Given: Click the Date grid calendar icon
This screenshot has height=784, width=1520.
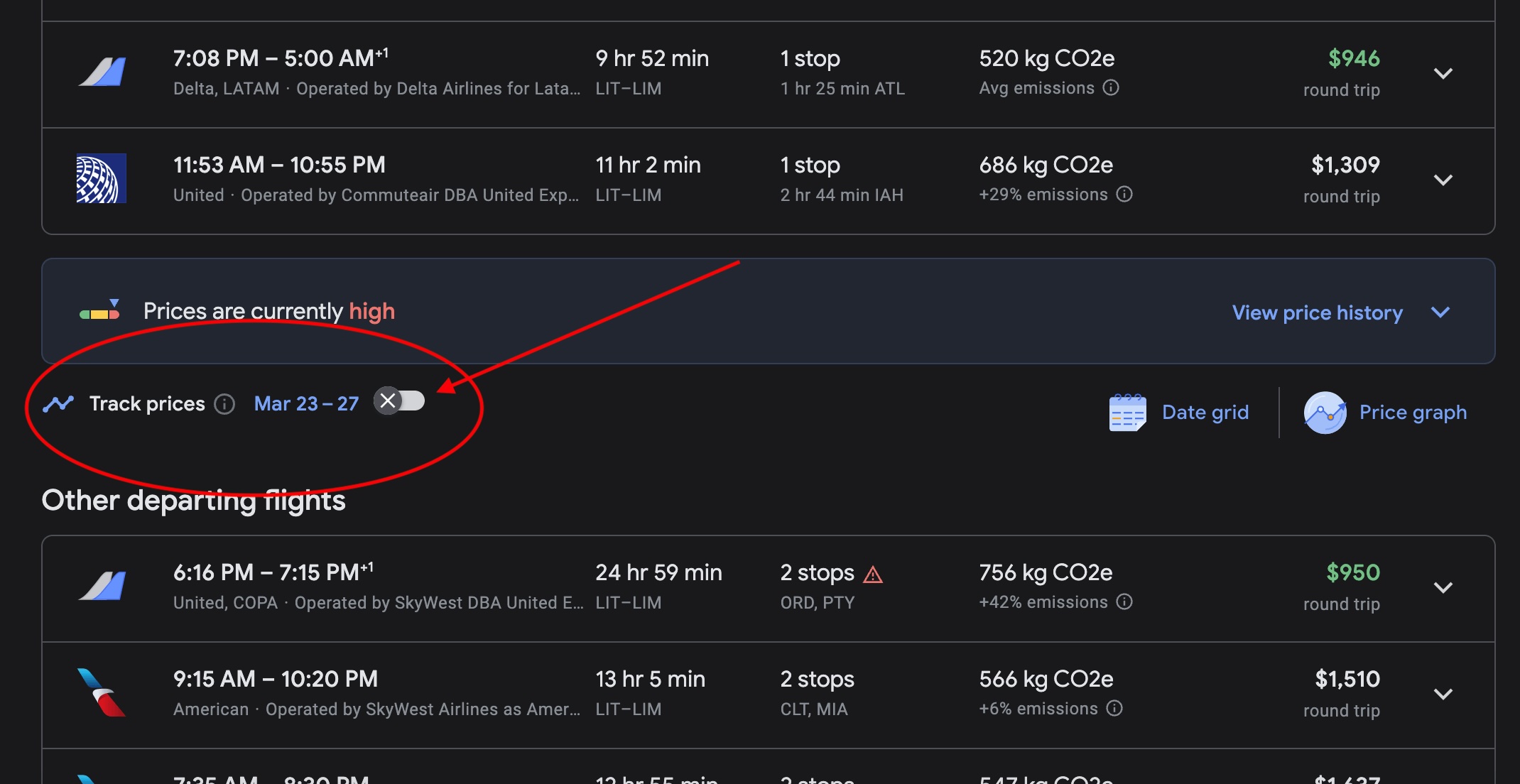Looking at the screenshot, I should [1127, 413].
